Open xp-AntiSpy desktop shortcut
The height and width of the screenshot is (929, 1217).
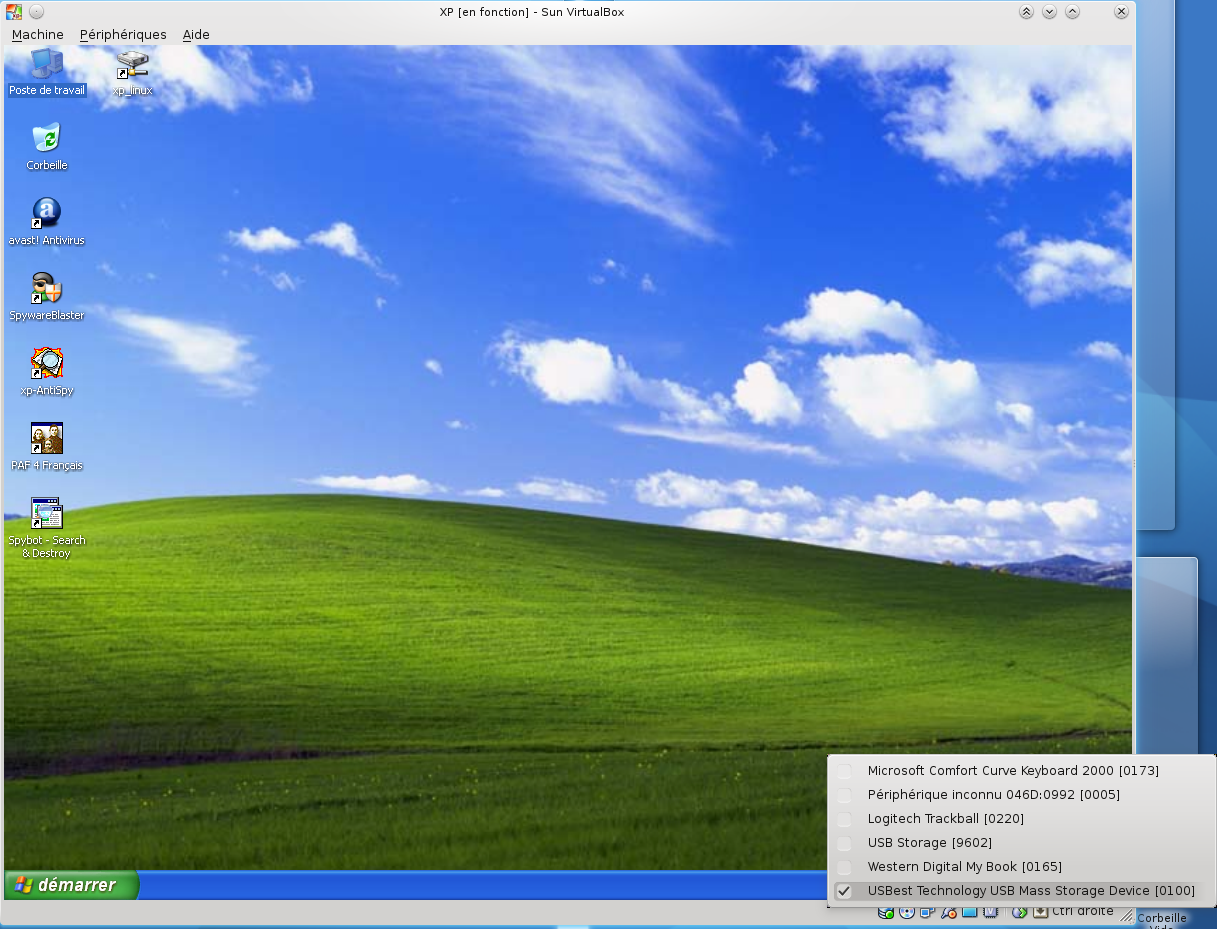click(x=47, y=363)
